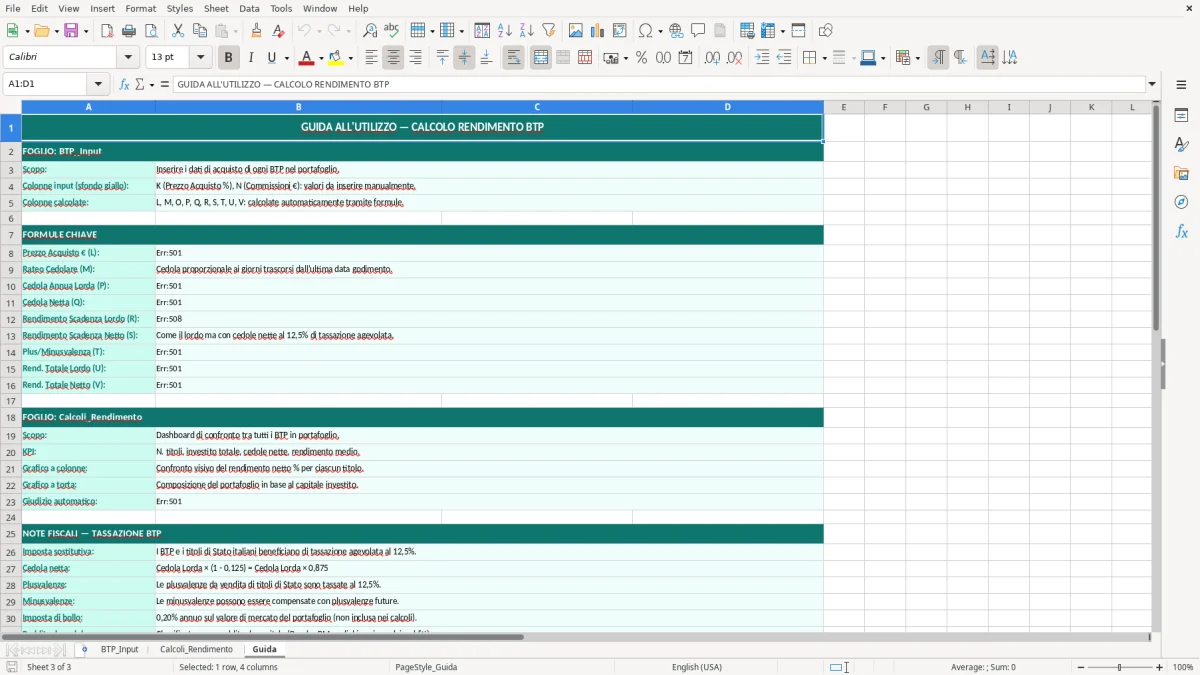
Task: Click PageStyle_Guida in status bar
Action: pyautogui.click(x=426, y=667)
